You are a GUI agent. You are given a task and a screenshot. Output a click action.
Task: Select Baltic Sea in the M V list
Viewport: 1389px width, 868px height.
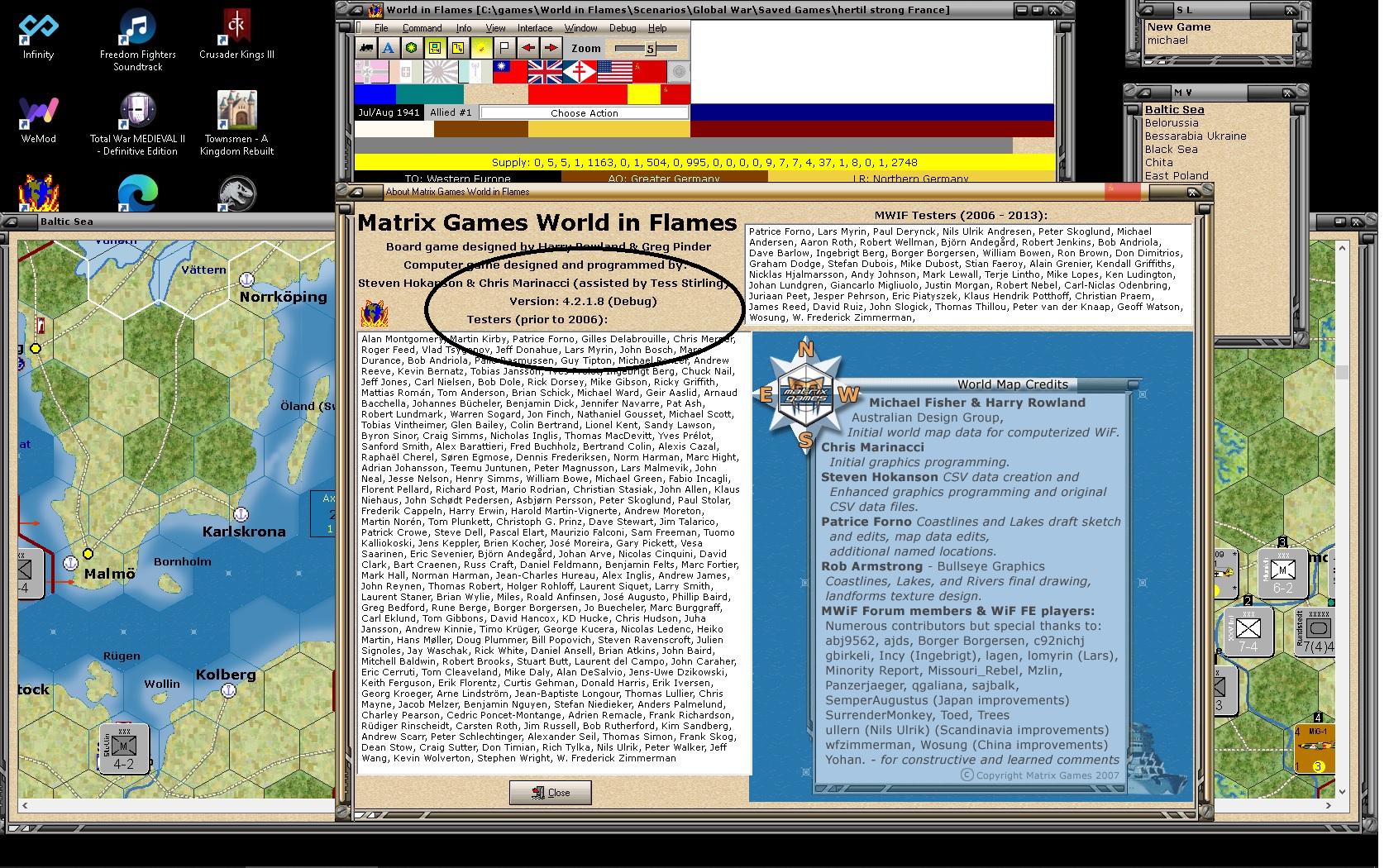[x=1174, y=110]
